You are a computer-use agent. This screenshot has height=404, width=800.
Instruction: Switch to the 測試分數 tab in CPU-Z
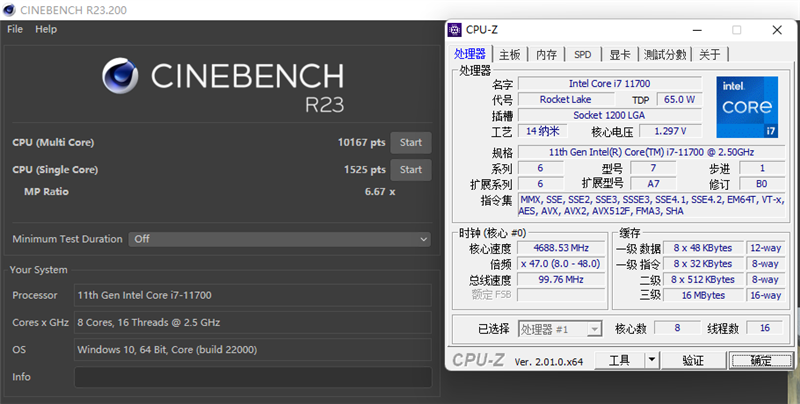(x=665, y=55)
